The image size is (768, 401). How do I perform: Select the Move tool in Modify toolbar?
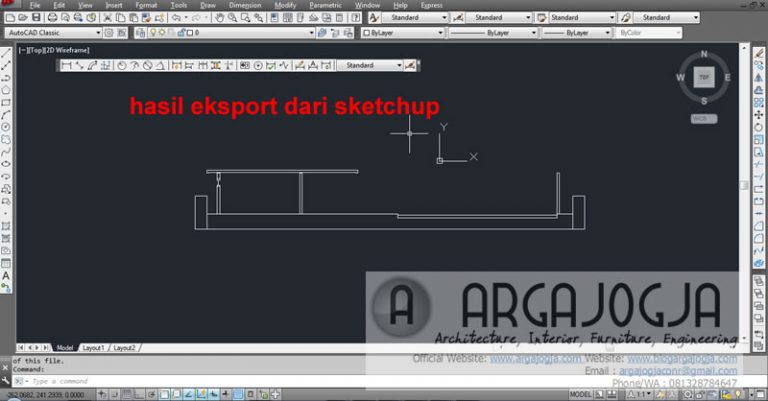pyautogui.click(x=759, y=115)
